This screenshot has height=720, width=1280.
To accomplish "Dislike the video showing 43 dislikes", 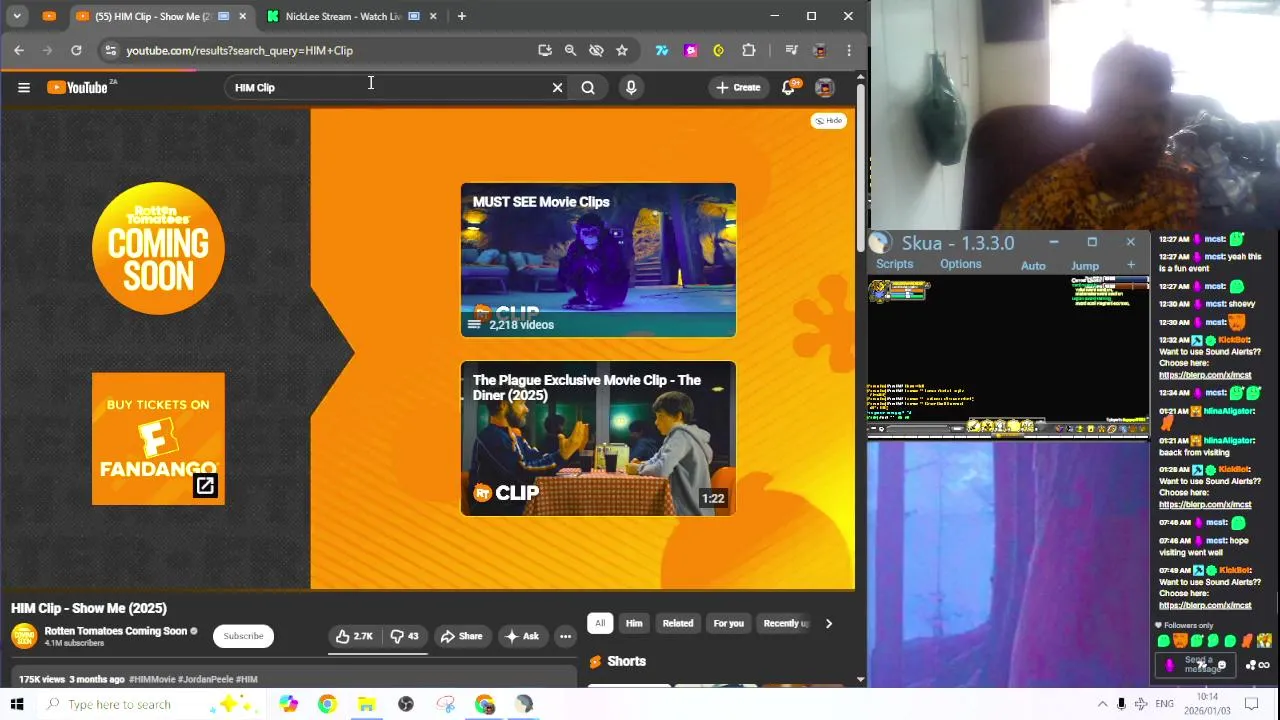I will [x=405, y=636].
